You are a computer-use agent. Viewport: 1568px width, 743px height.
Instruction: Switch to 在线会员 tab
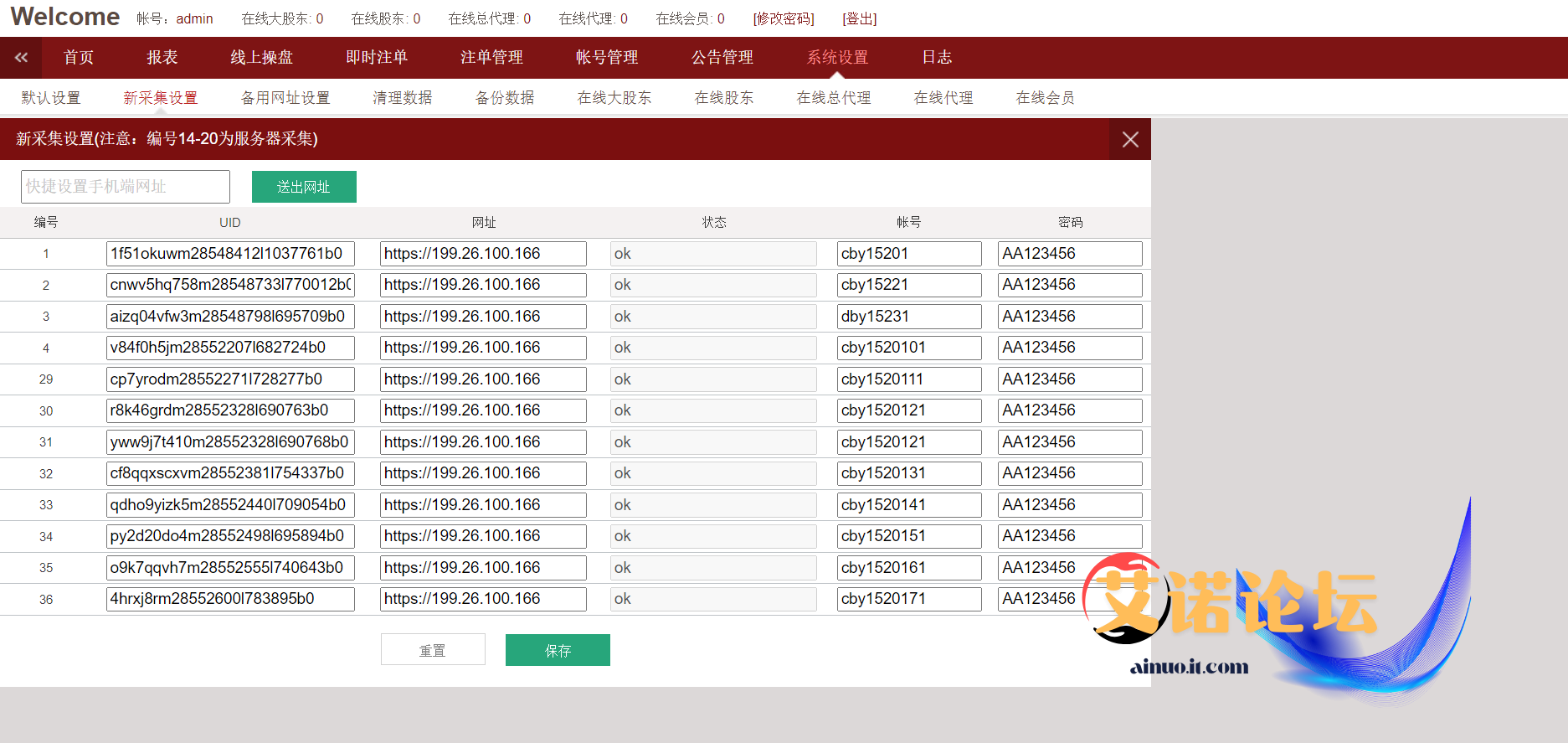pyautogui.click(x=1046, y=98)
